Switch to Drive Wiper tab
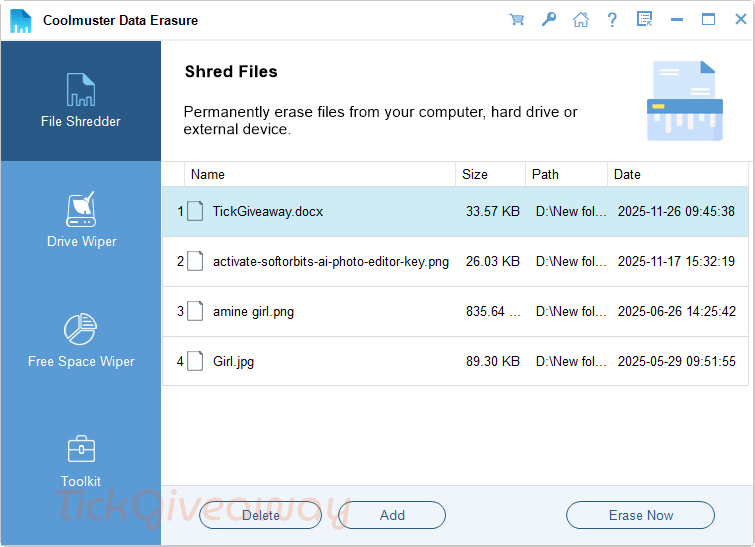This screenshot has width=755, height=547. click(81, 221)
